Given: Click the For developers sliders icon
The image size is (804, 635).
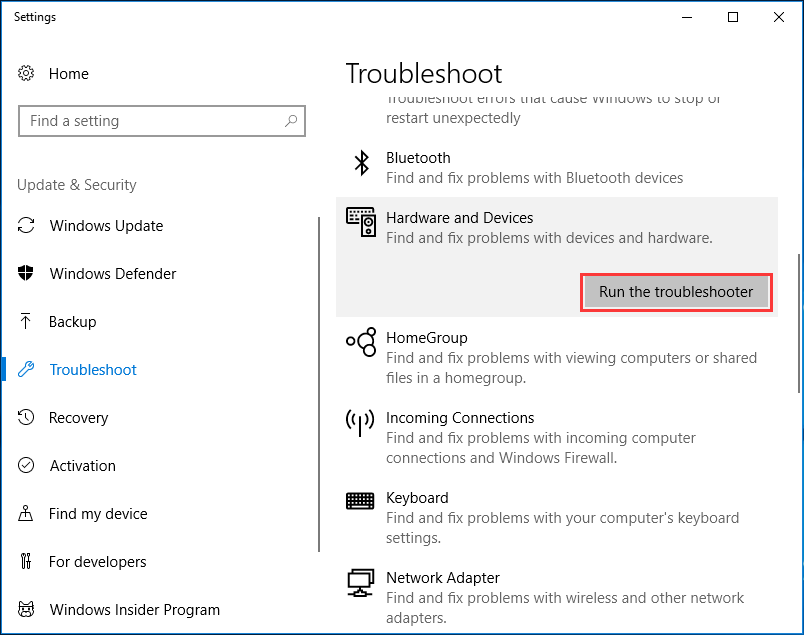Looking at the screenshot, I should [27, 562].
